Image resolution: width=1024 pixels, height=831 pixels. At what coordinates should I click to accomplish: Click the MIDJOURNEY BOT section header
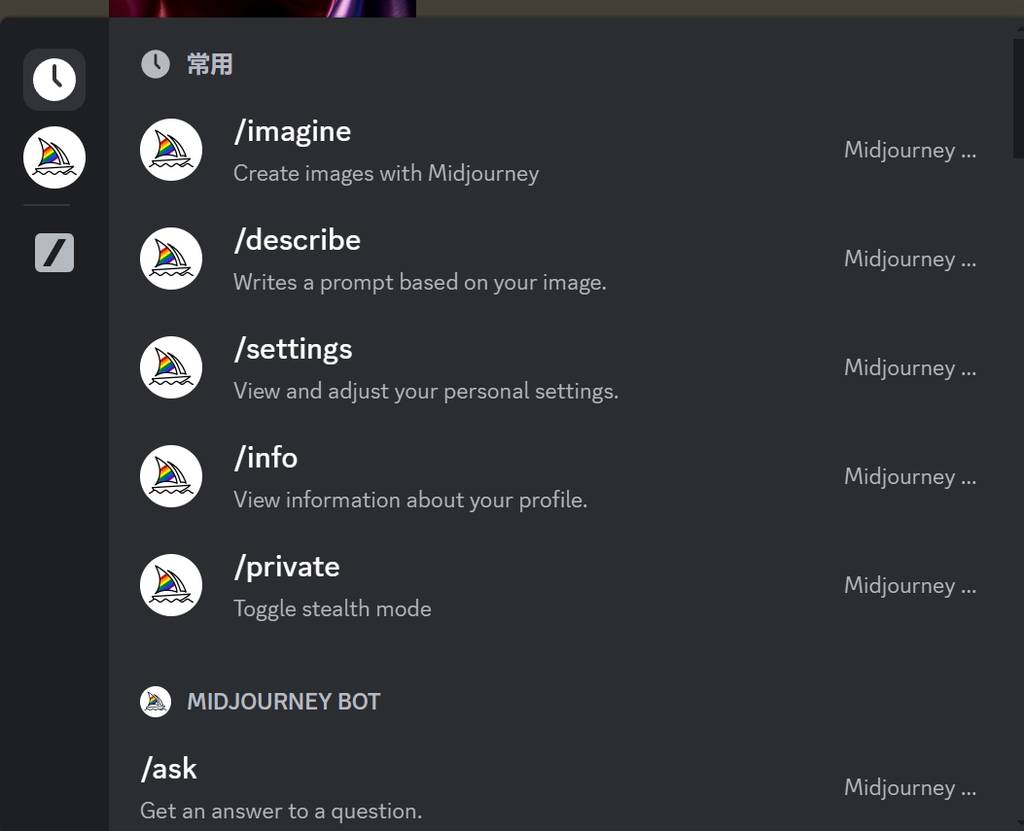(x=283, y=702)
